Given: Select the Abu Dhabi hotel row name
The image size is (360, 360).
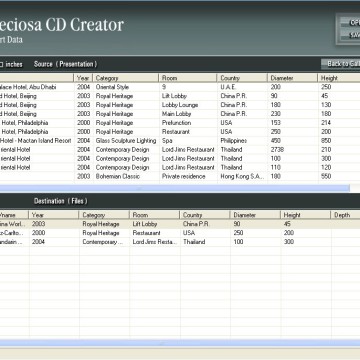Looking at the screenshot, I should 28,87.
